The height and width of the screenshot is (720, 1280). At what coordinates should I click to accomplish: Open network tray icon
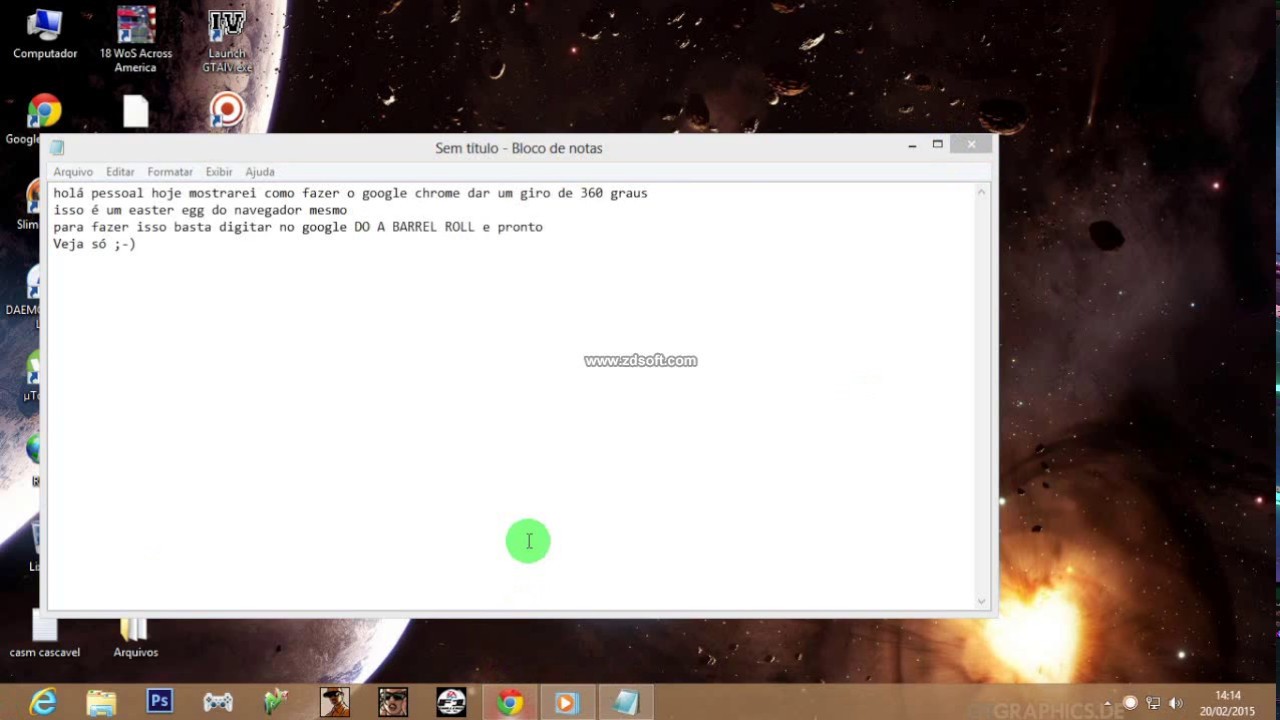(1153, 703)
